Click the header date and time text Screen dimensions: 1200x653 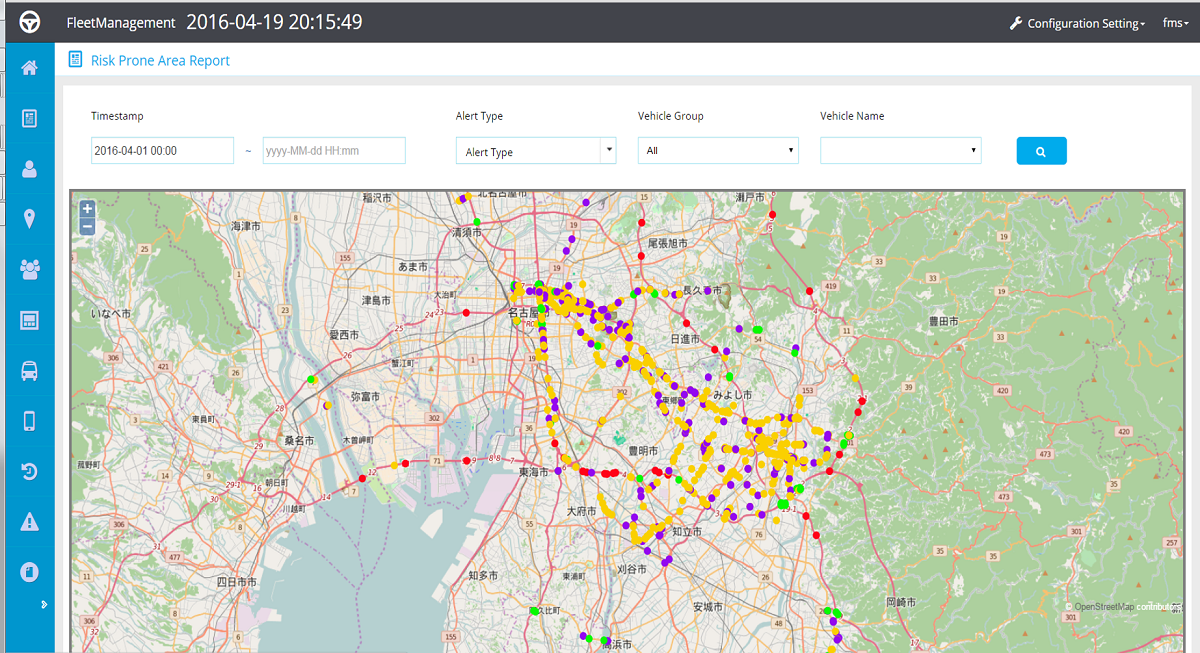click(274, 22)
